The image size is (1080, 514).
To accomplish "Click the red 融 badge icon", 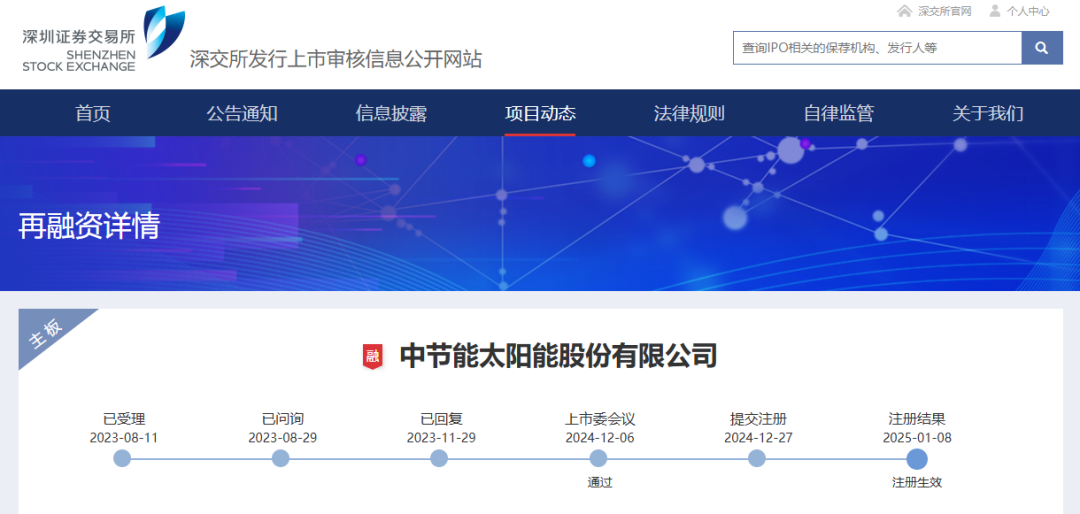I will pos(372,356).
